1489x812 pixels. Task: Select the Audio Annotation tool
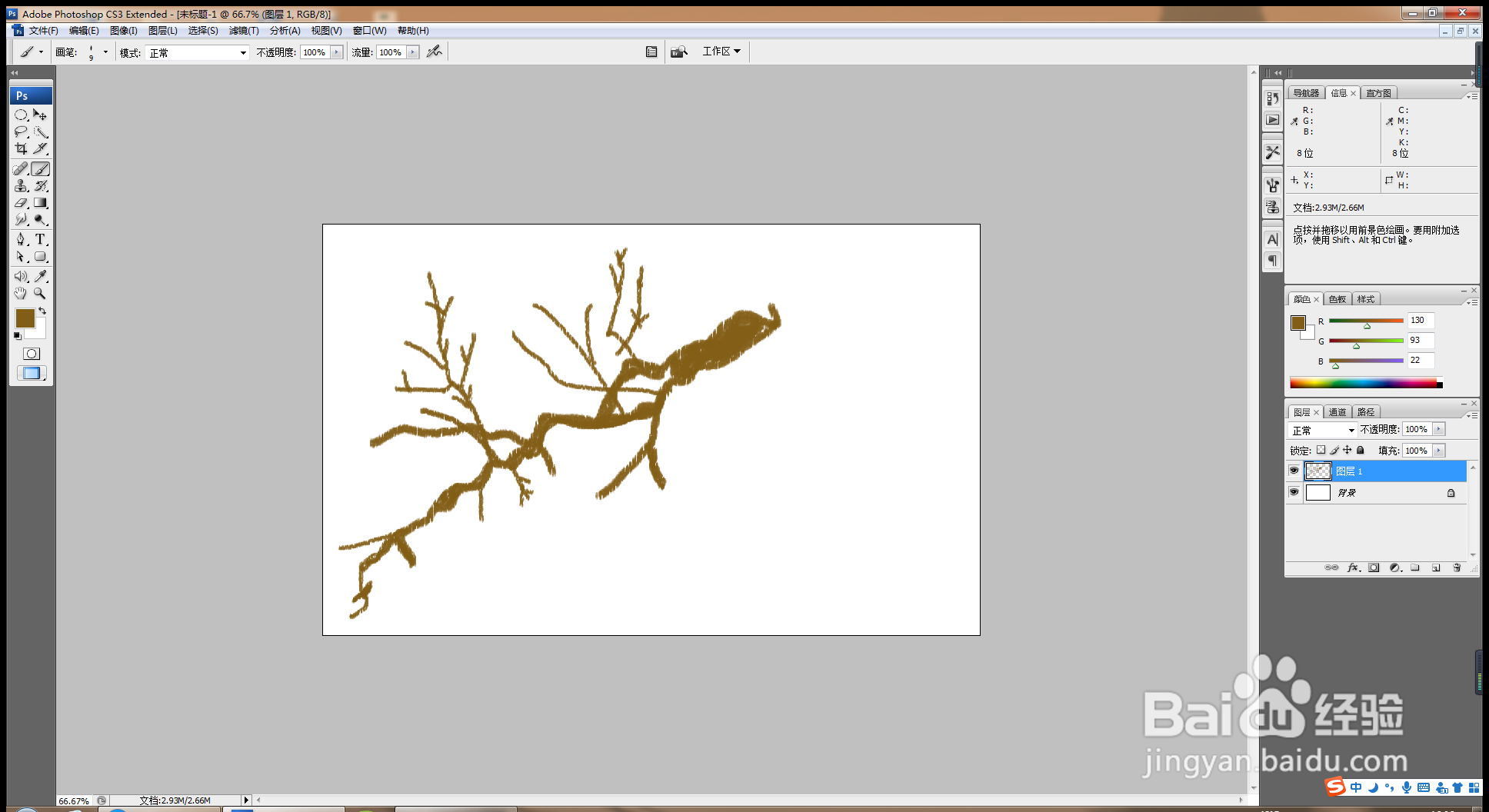point(21,276)
